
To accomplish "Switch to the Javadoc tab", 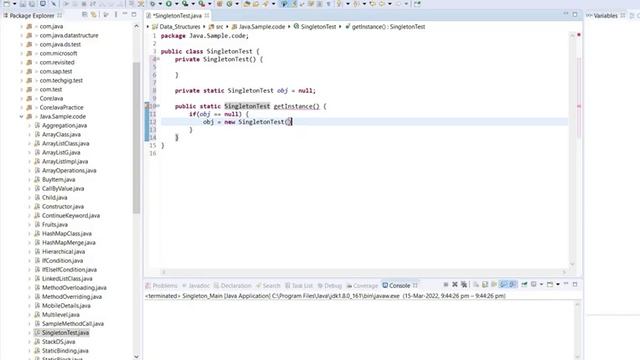I will 196,285.
